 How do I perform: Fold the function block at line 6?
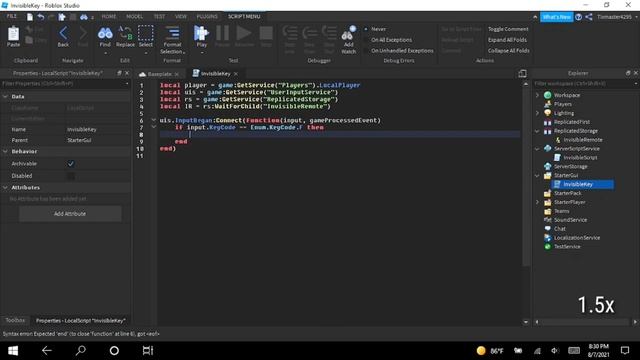point(153,120)
